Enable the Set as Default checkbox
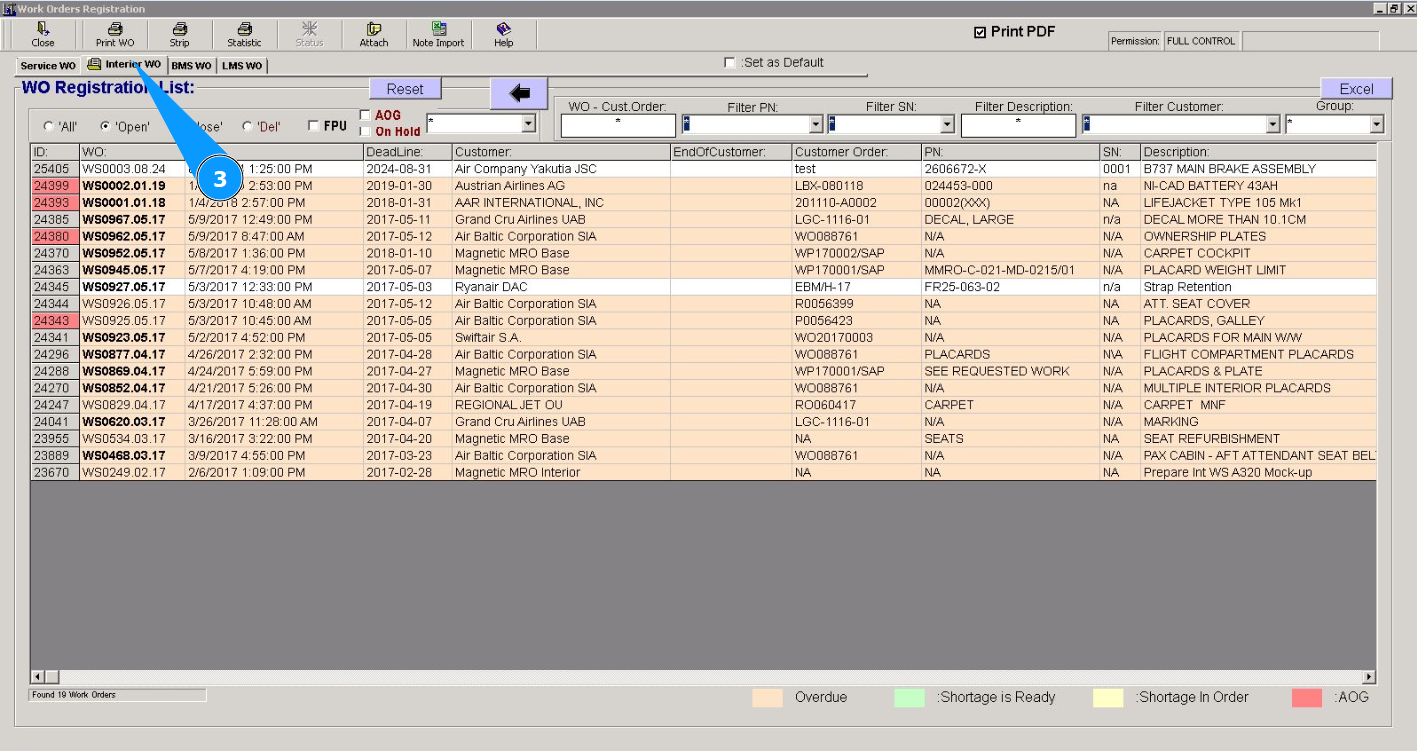The height and width of the screenshot is (751, 1417). pyautogui.click(x=730, y=63)
